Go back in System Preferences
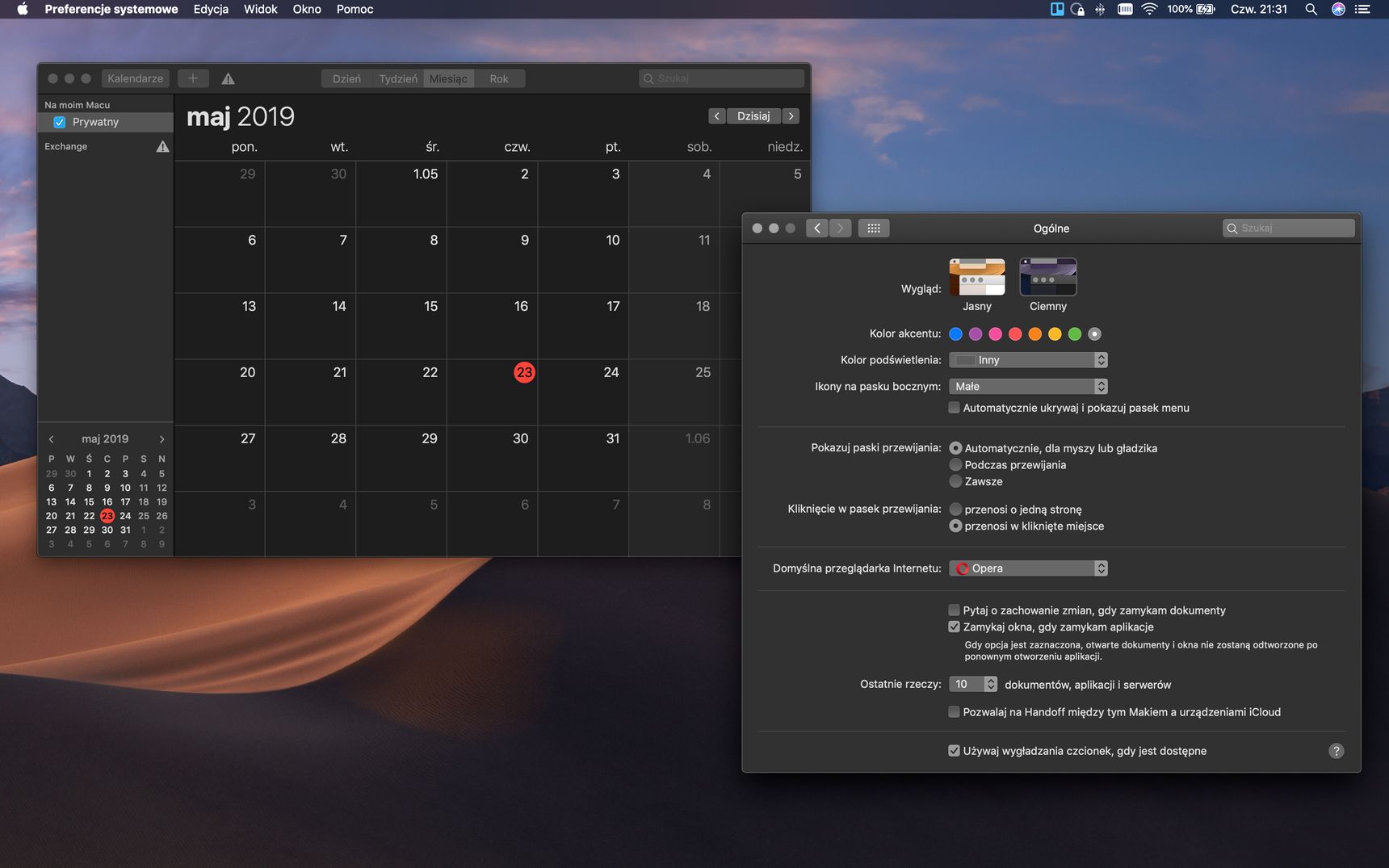This screenshot has width=1389, height=868. point(817,229)
